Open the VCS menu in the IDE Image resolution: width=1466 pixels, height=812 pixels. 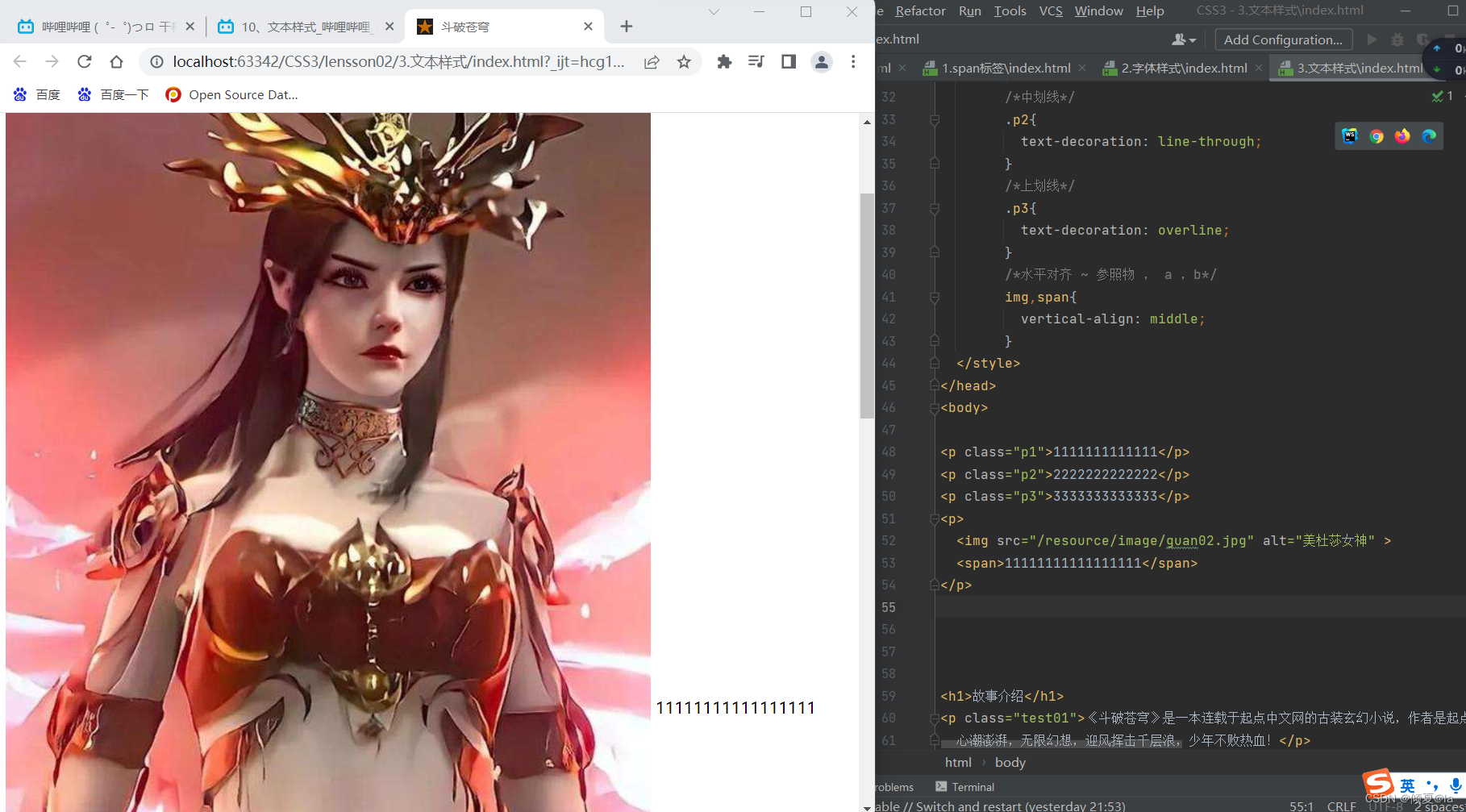[x=1051, y=10]
